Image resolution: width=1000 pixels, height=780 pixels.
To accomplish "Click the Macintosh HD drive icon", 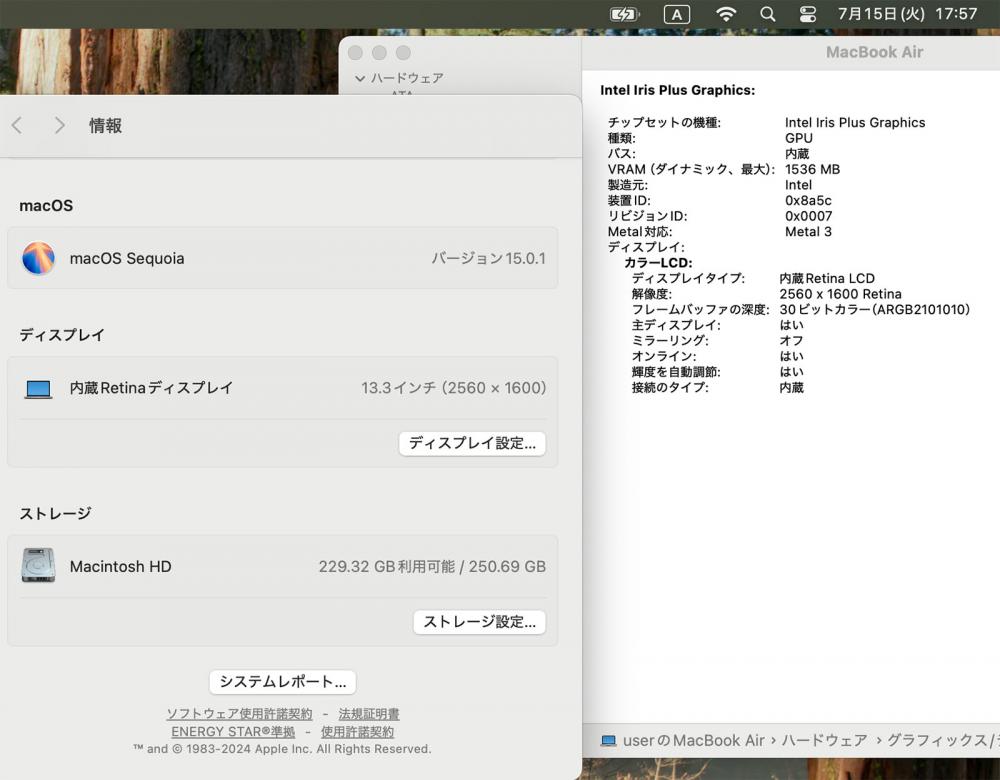I will pos(38,566).
